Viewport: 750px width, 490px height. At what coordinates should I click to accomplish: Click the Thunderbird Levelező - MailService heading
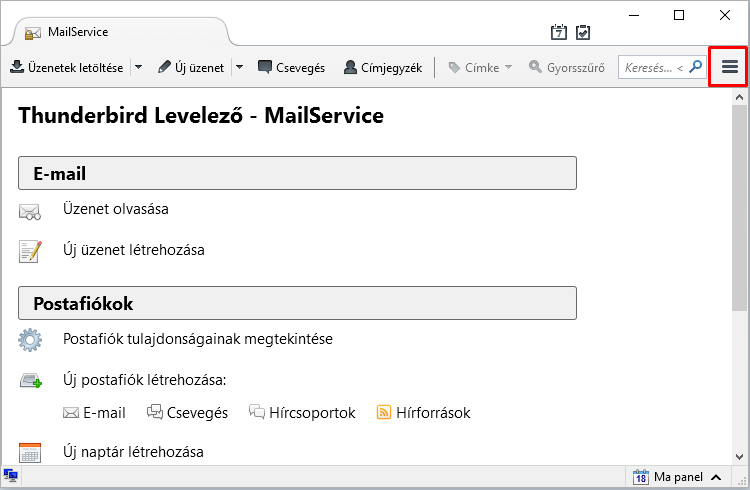(x=201, y=116)
